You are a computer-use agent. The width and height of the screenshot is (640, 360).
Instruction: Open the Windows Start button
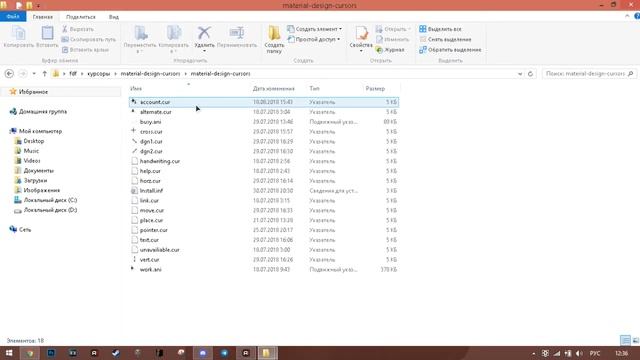coord(9,353)
